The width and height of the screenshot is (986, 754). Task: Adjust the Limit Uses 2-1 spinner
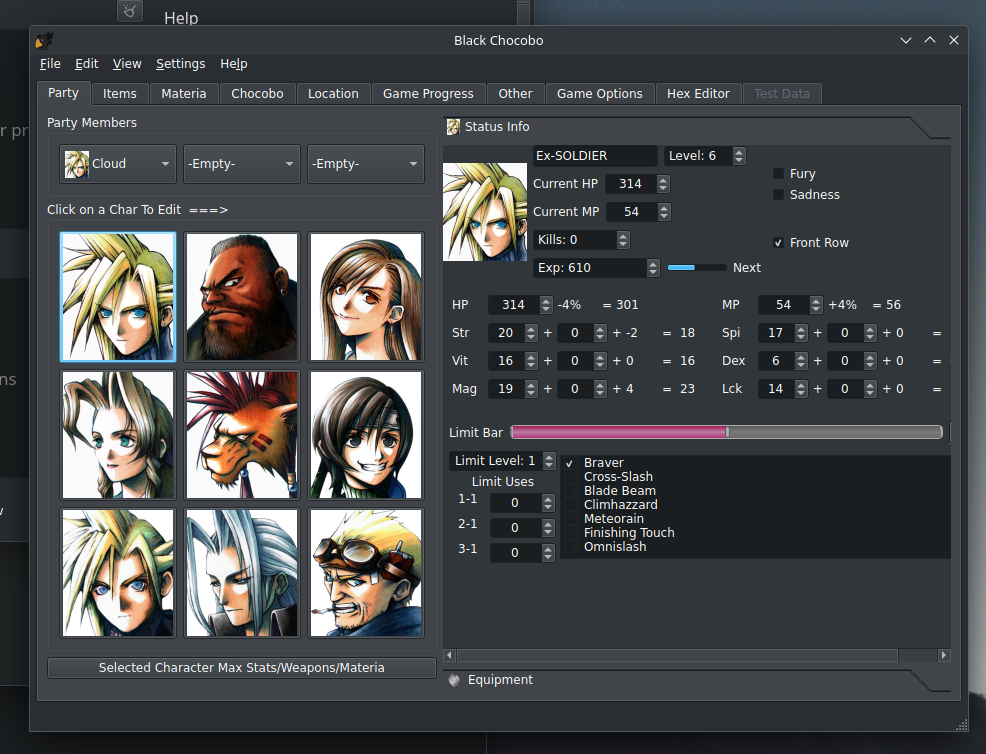pos(548,528)
